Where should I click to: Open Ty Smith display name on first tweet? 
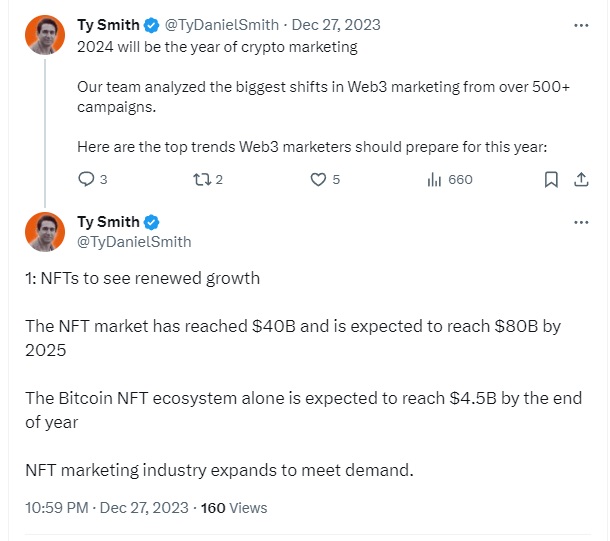click(108, 25)
